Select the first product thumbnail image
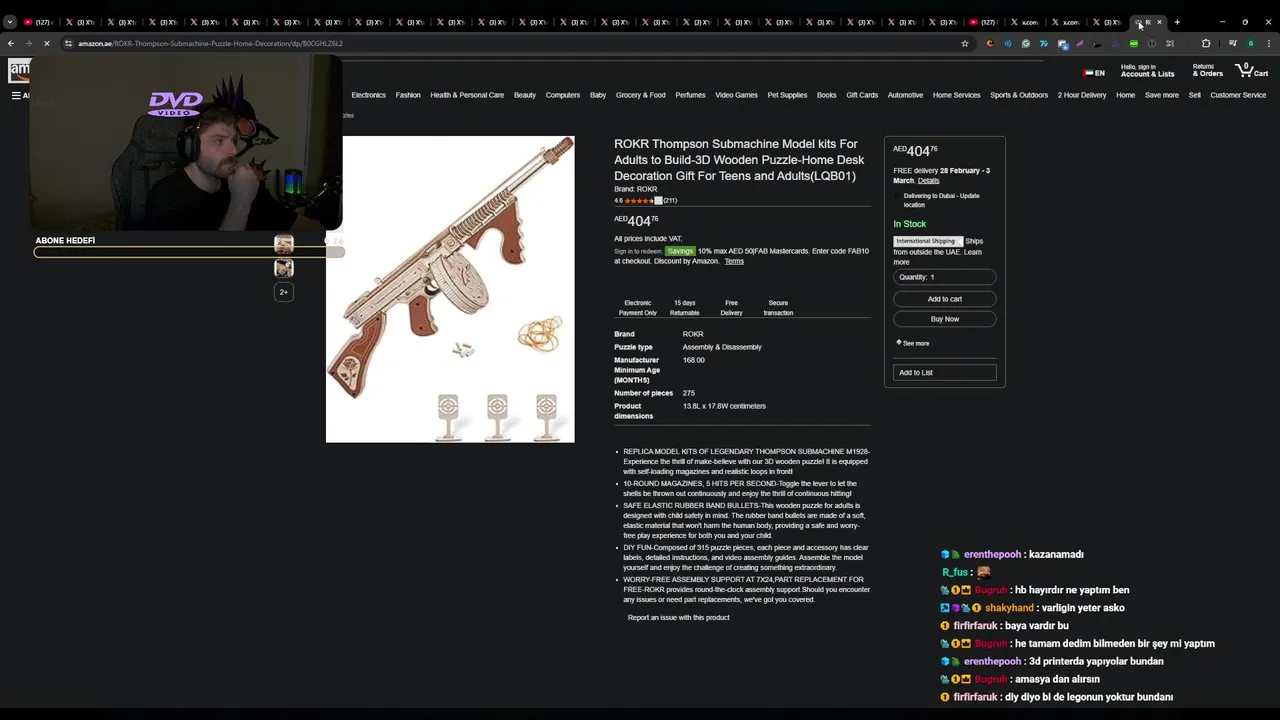The width and height of the screenshot is (1280, 720). click(x=284, y=244)
